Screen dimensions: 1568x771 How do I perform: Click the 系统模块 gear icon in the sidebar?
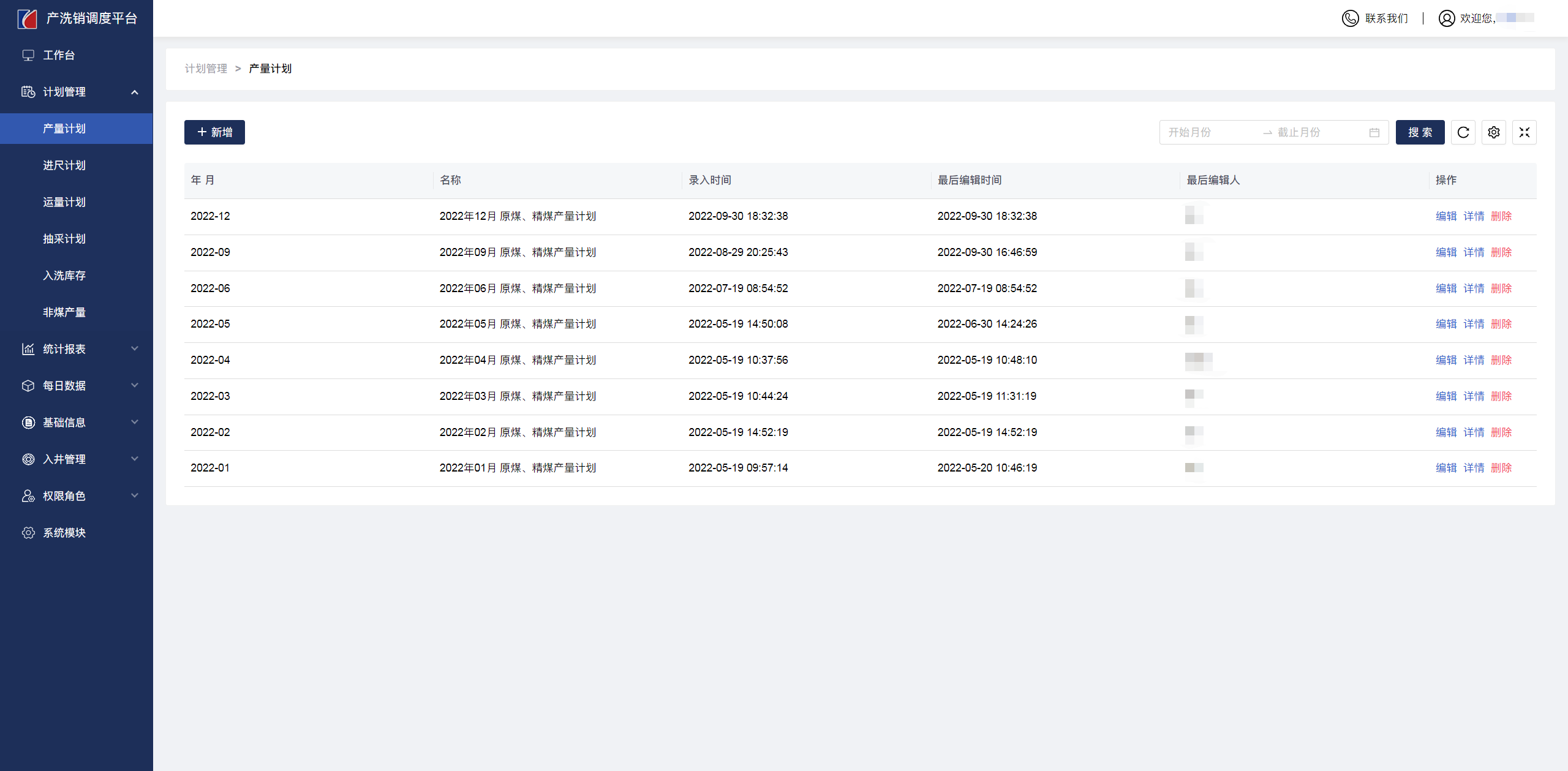coord(28,533)
